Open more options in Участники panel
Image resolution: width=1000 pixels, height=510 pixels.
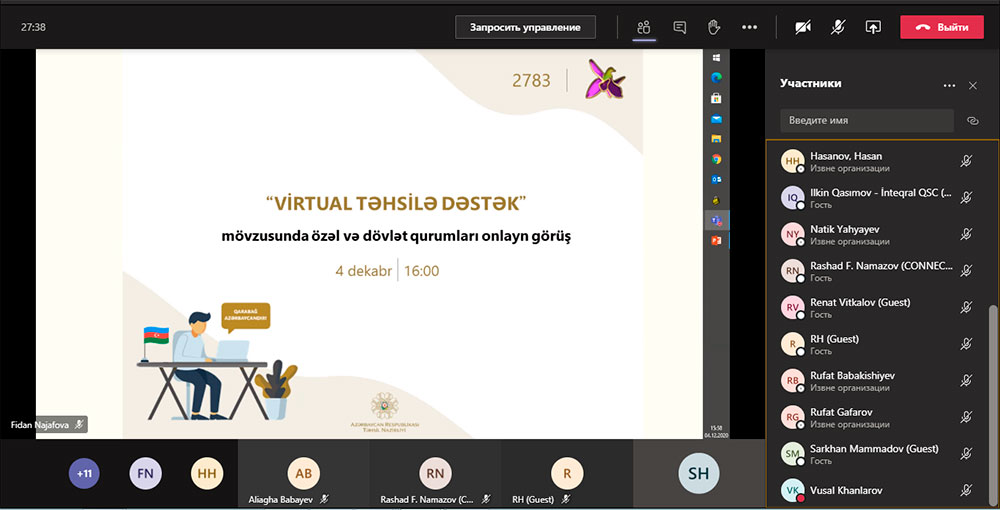tap(949, 86)
